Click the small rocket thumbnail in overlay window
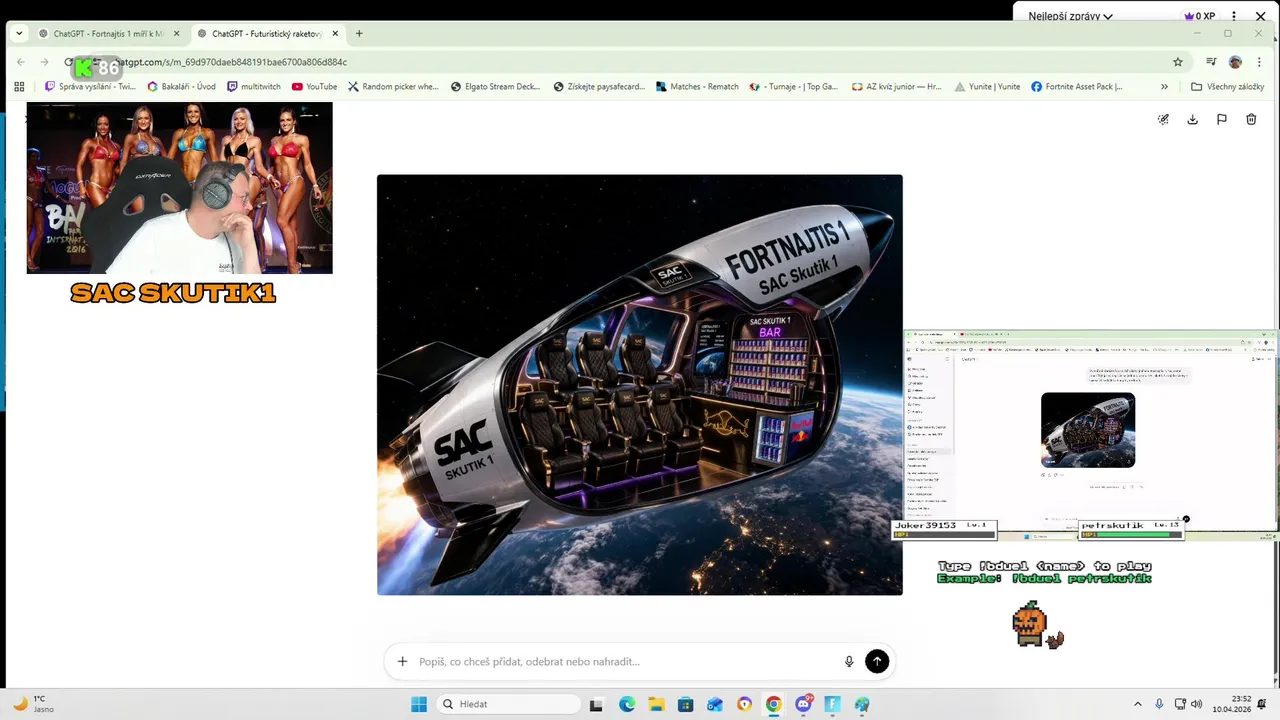Screen dimensions: 1280x720 1088,430
